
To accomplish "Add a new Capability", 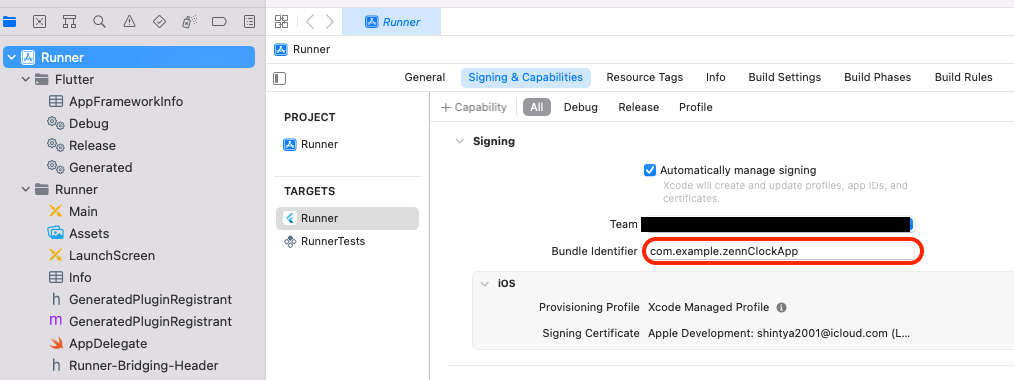I will tap(473, 107).
